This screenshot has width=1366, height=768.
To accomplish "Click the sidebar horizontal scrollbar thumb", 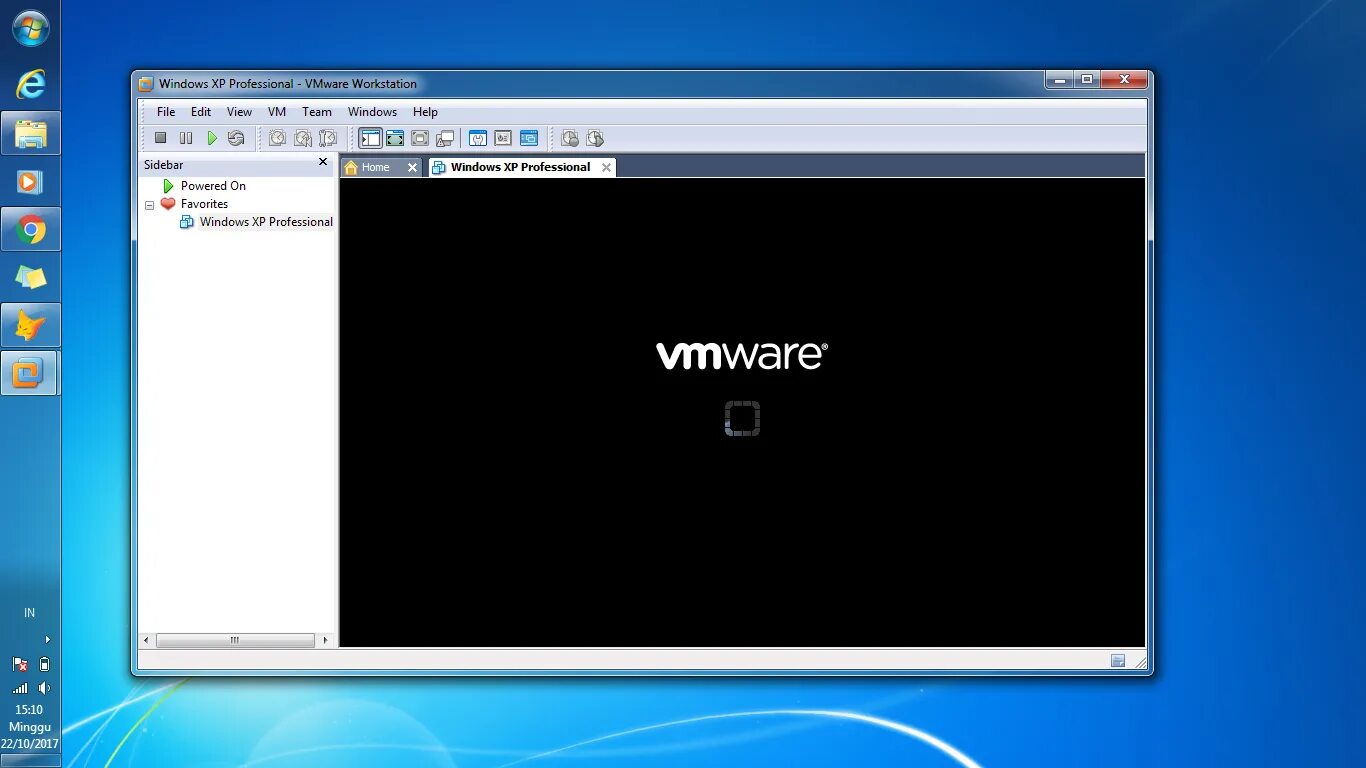I will point(235,640).
